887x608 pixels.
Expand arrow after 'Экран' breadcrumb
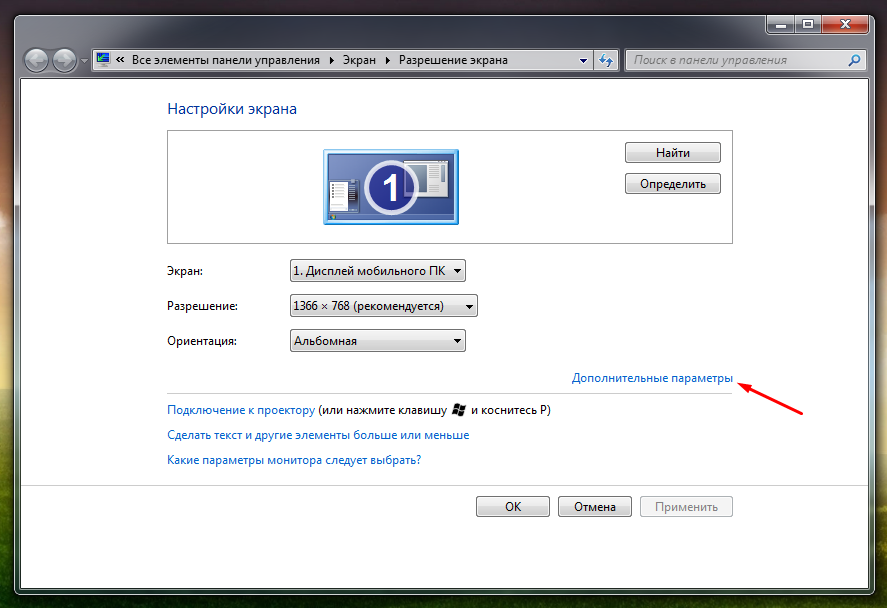[x=387, y=60]
